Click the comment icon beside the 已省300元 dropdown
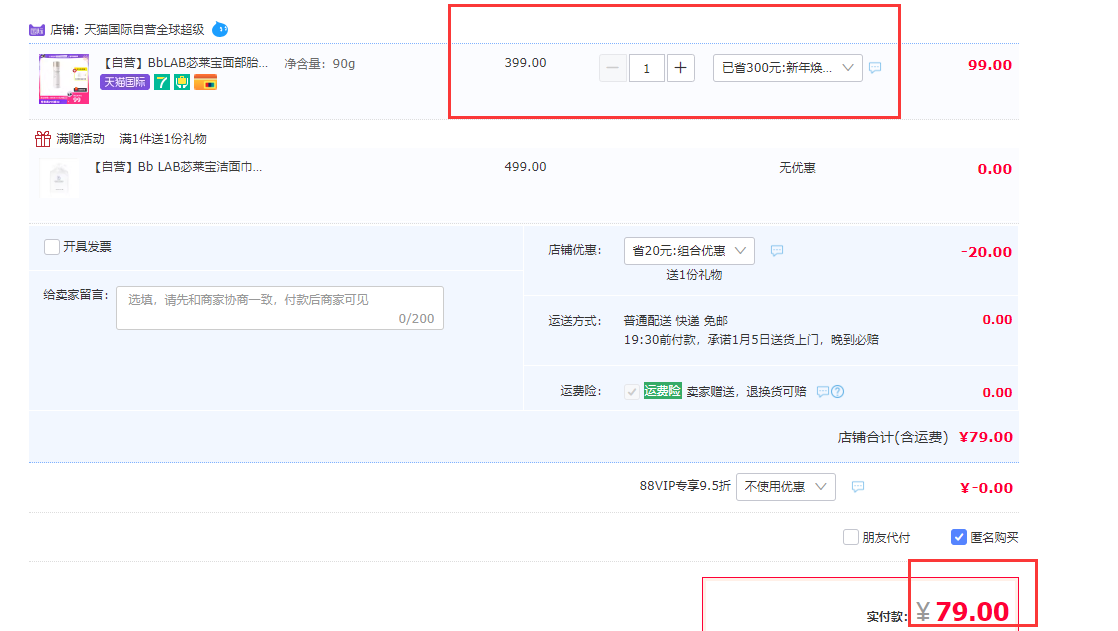 875,68
